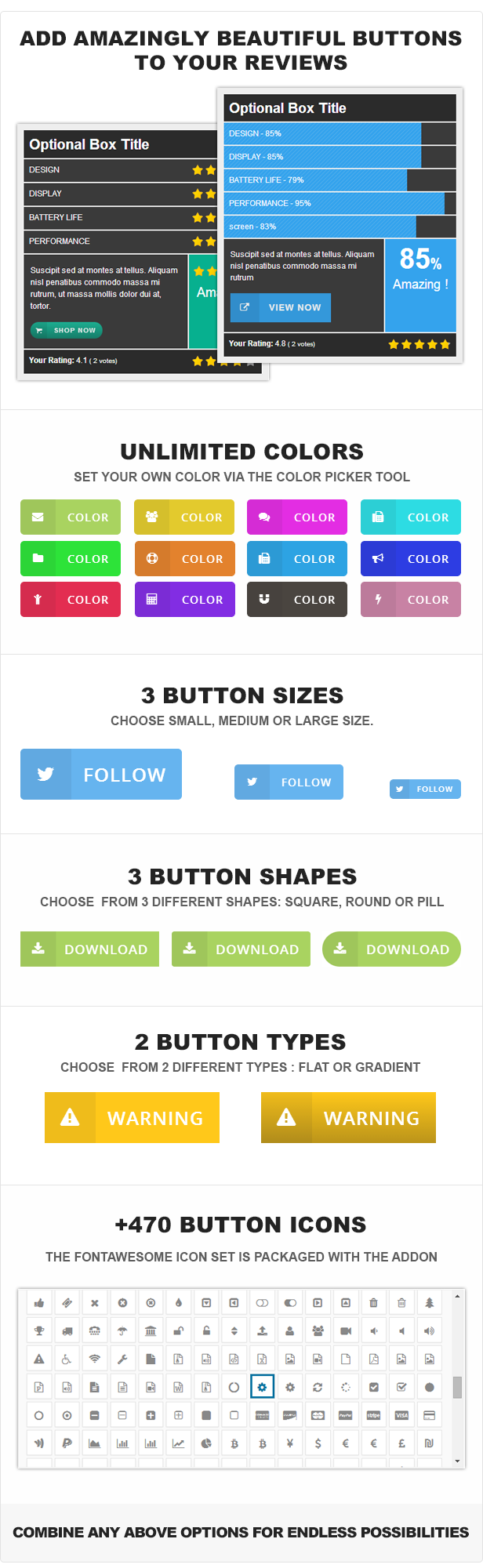
Task: Select the thumbs-up icon in the icon grid
Action: click(39, 1303)
